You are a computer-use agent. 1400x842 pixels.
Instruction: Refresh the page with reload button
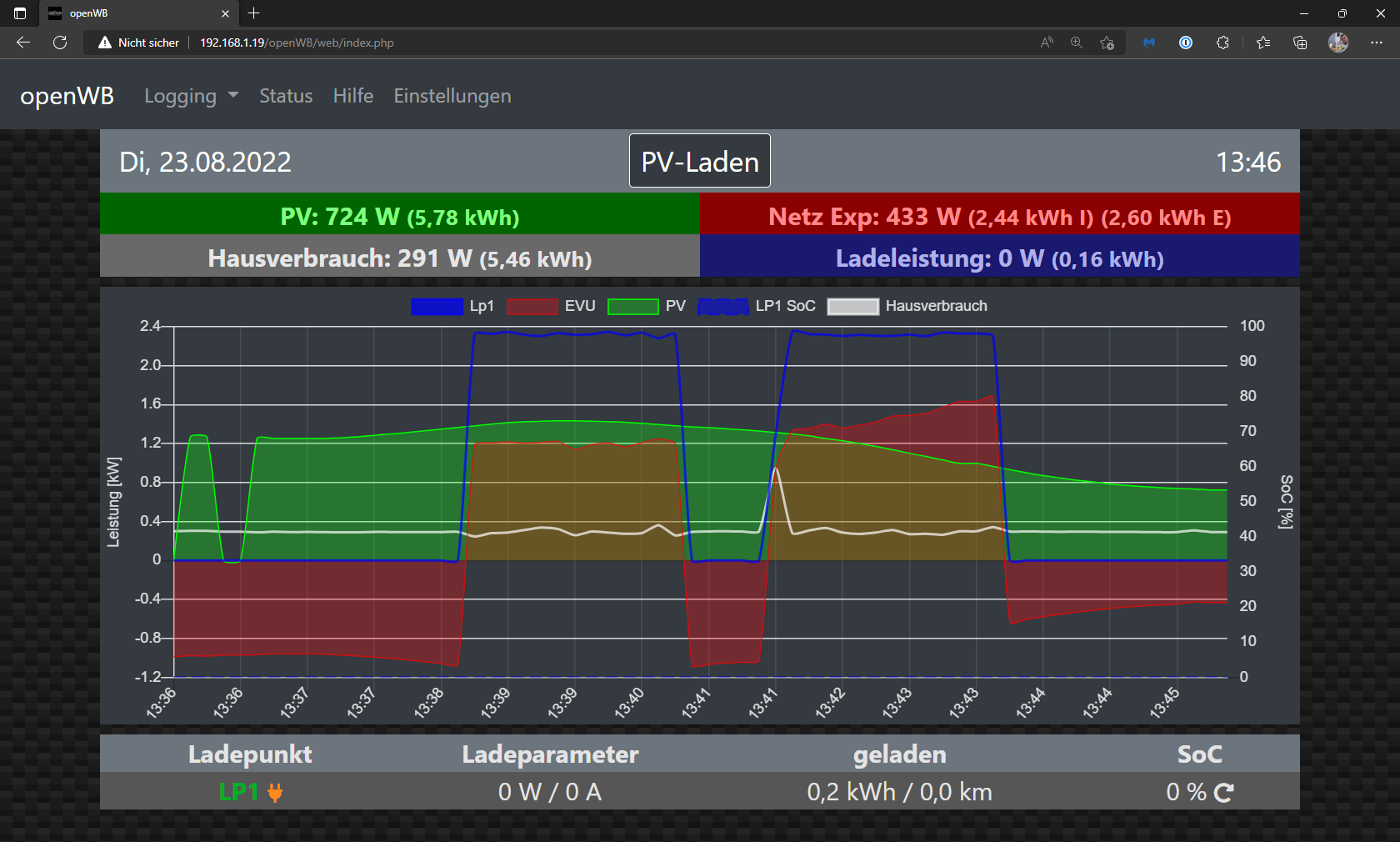60,43
